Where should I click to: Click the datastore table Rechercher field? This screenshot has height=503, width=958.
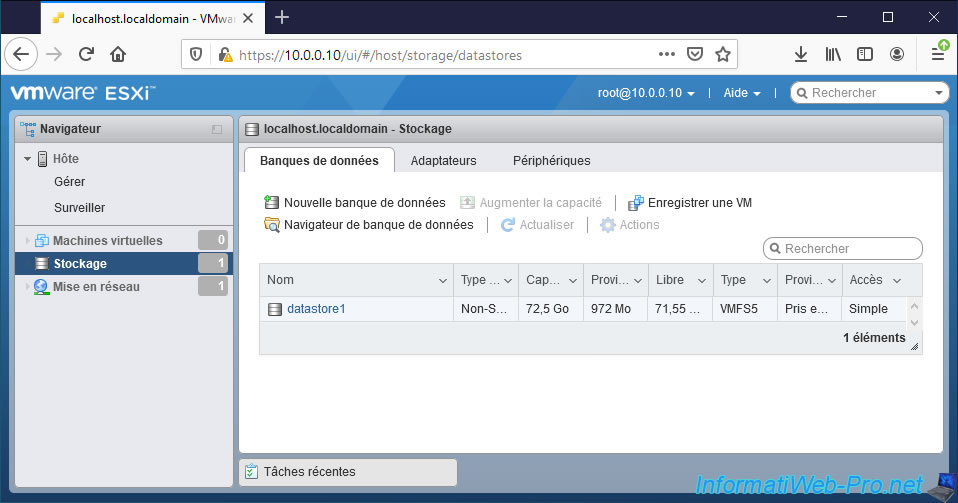point(843,249)
